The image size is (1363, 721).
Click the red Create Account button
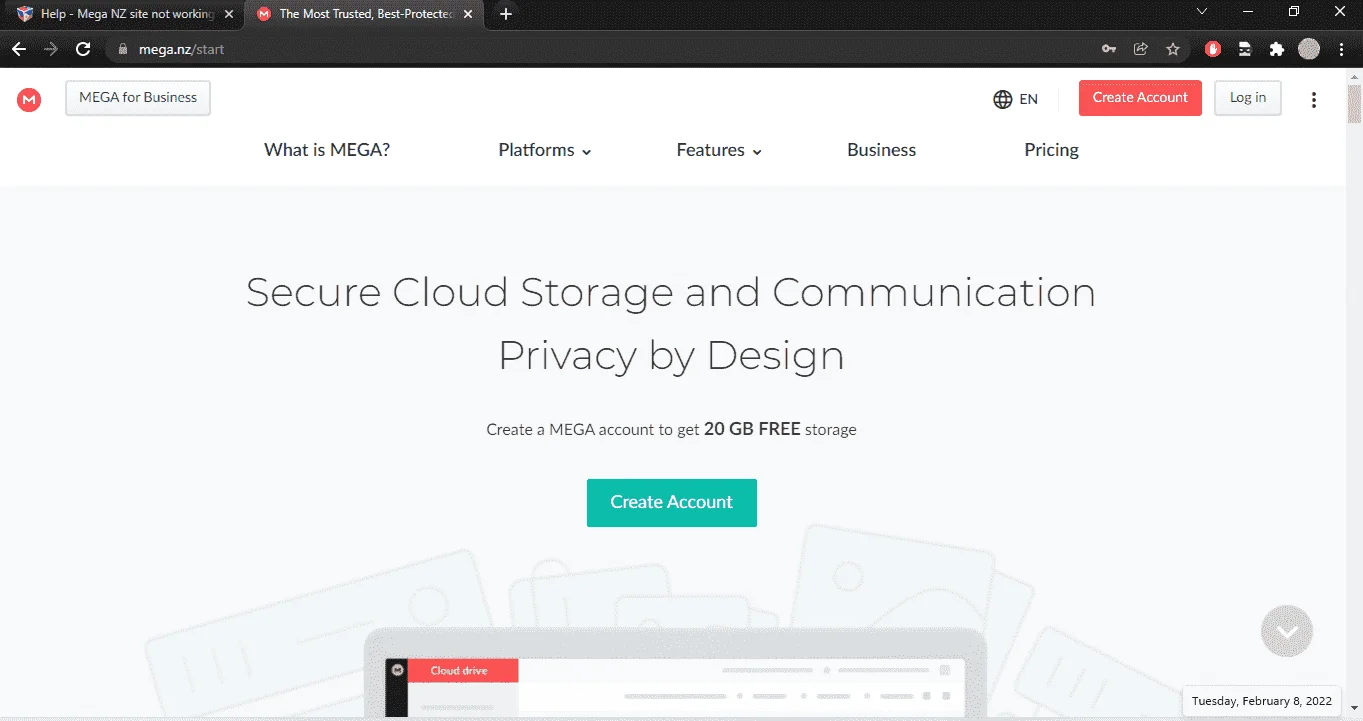tap(1140, 98)
